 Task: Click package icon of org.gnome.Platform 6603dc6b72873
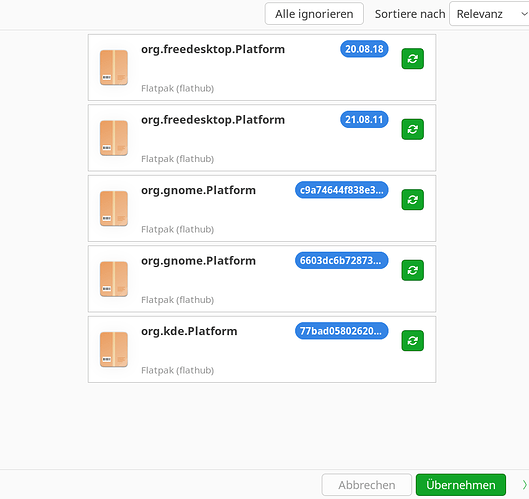tap(114, 279)
